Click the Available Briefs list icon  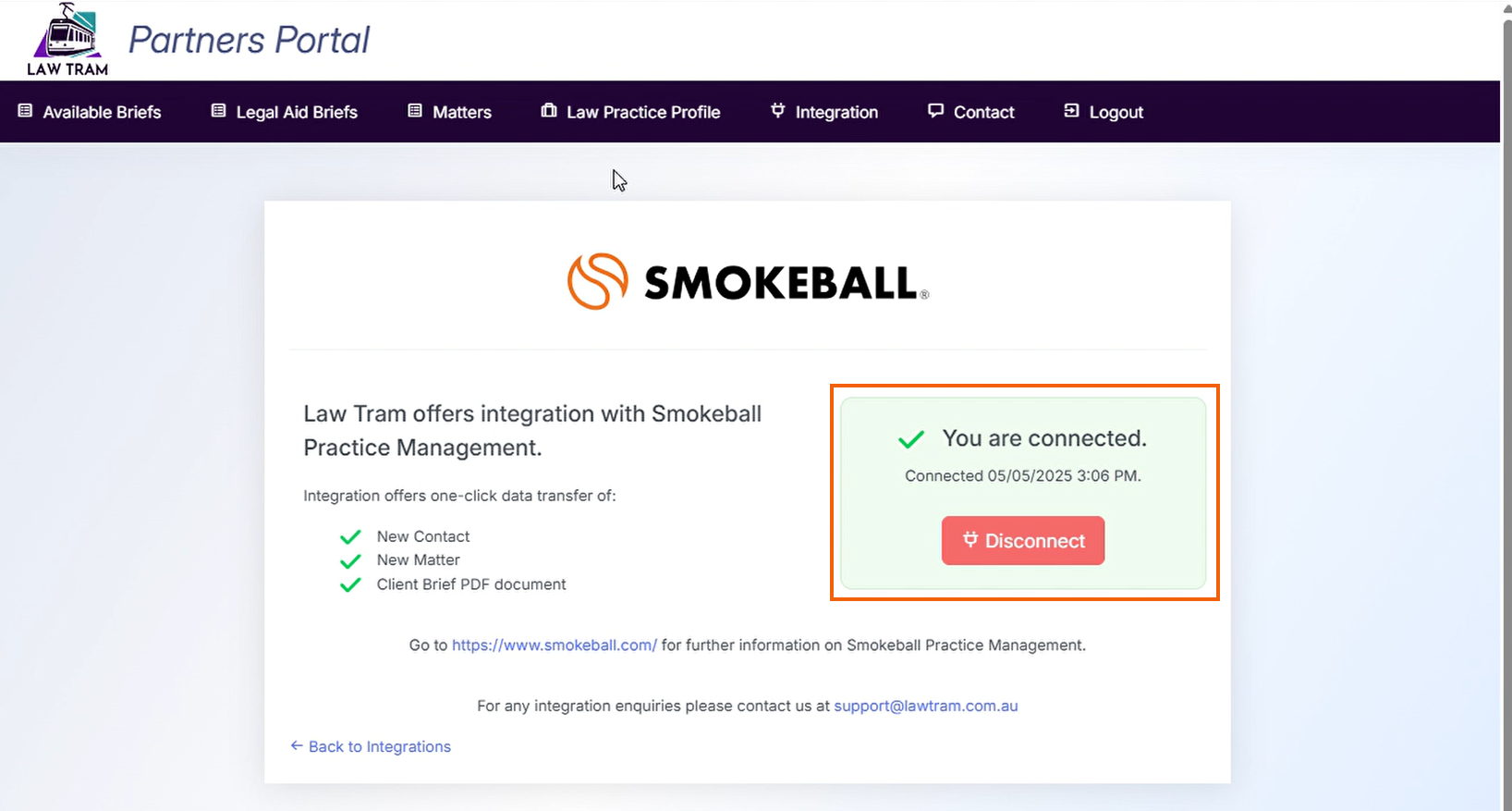[x=25, y=111]
